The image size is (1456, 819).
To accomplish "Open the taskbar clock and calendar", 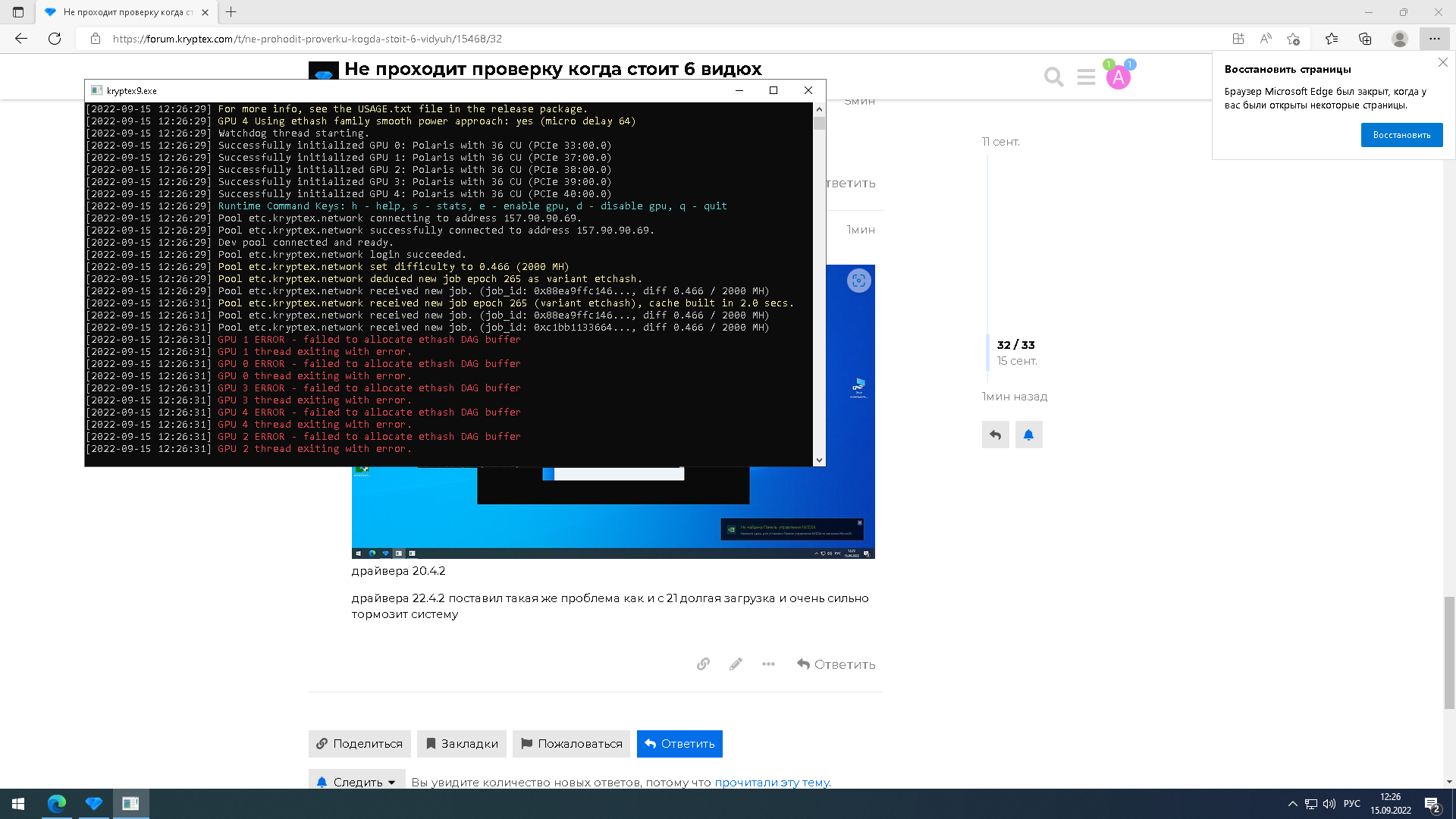I will (x=1390, y=804).
